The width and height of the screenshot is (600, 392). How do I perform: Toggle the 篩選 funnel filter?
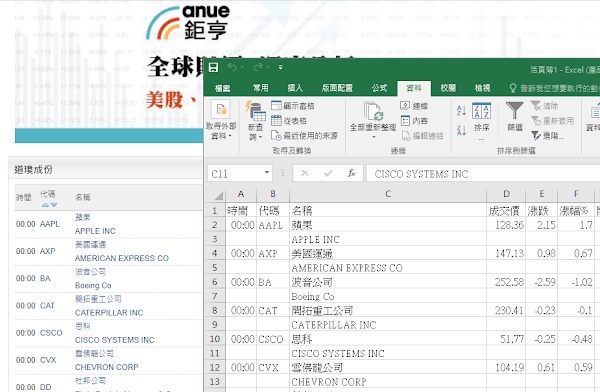pos(515,117)
